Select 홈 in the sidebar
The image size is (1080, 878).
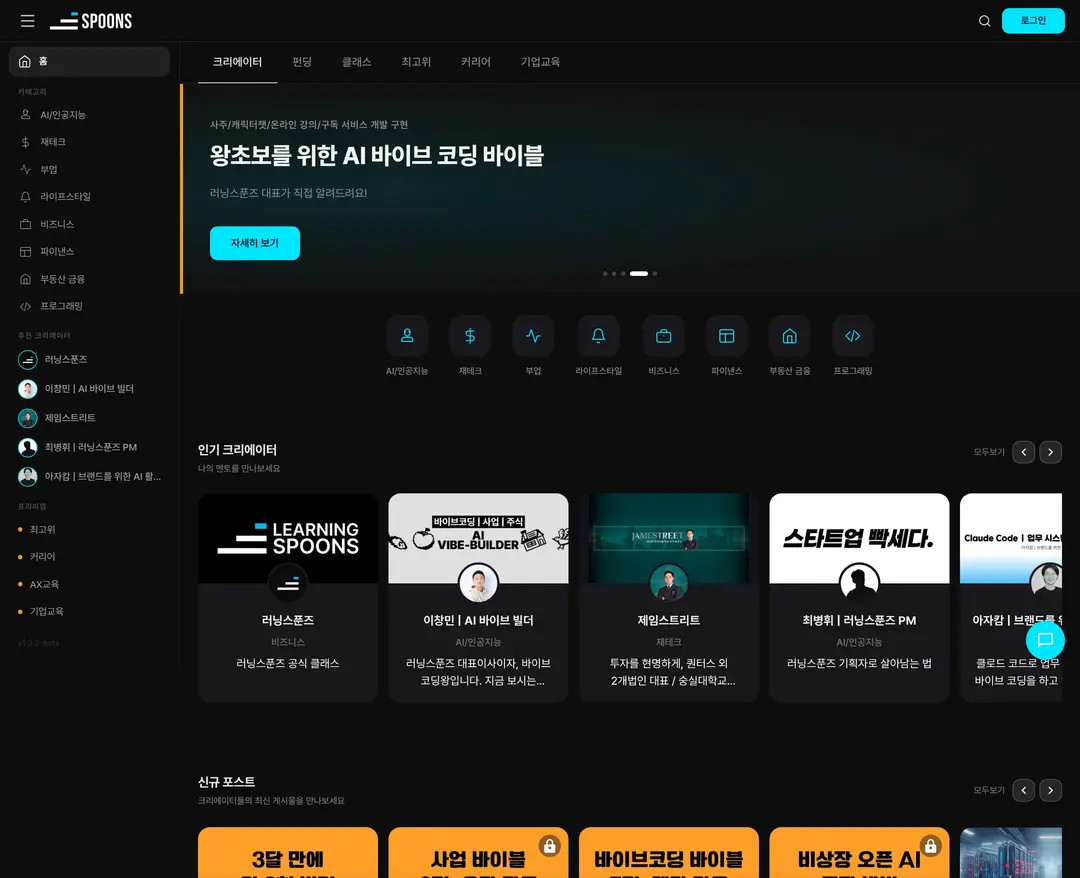[x=90, y=61]
